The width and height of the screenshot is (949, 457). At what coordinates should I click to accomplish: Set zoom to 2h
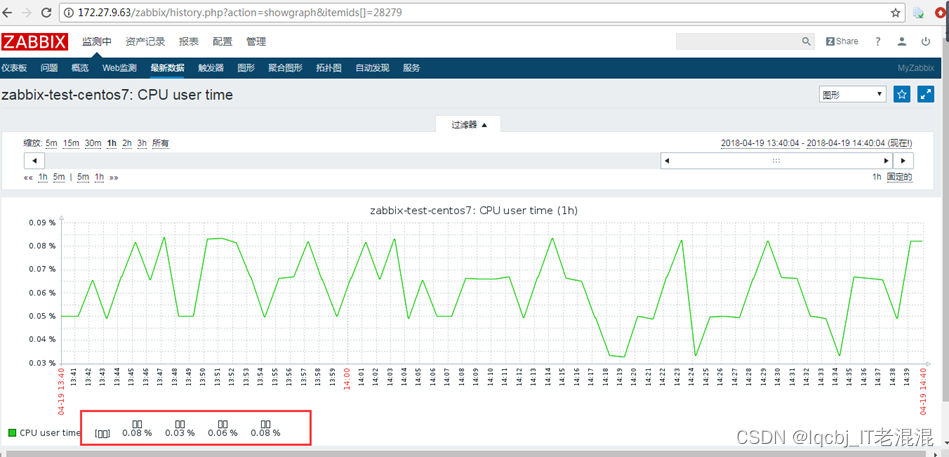click(126, 143)
